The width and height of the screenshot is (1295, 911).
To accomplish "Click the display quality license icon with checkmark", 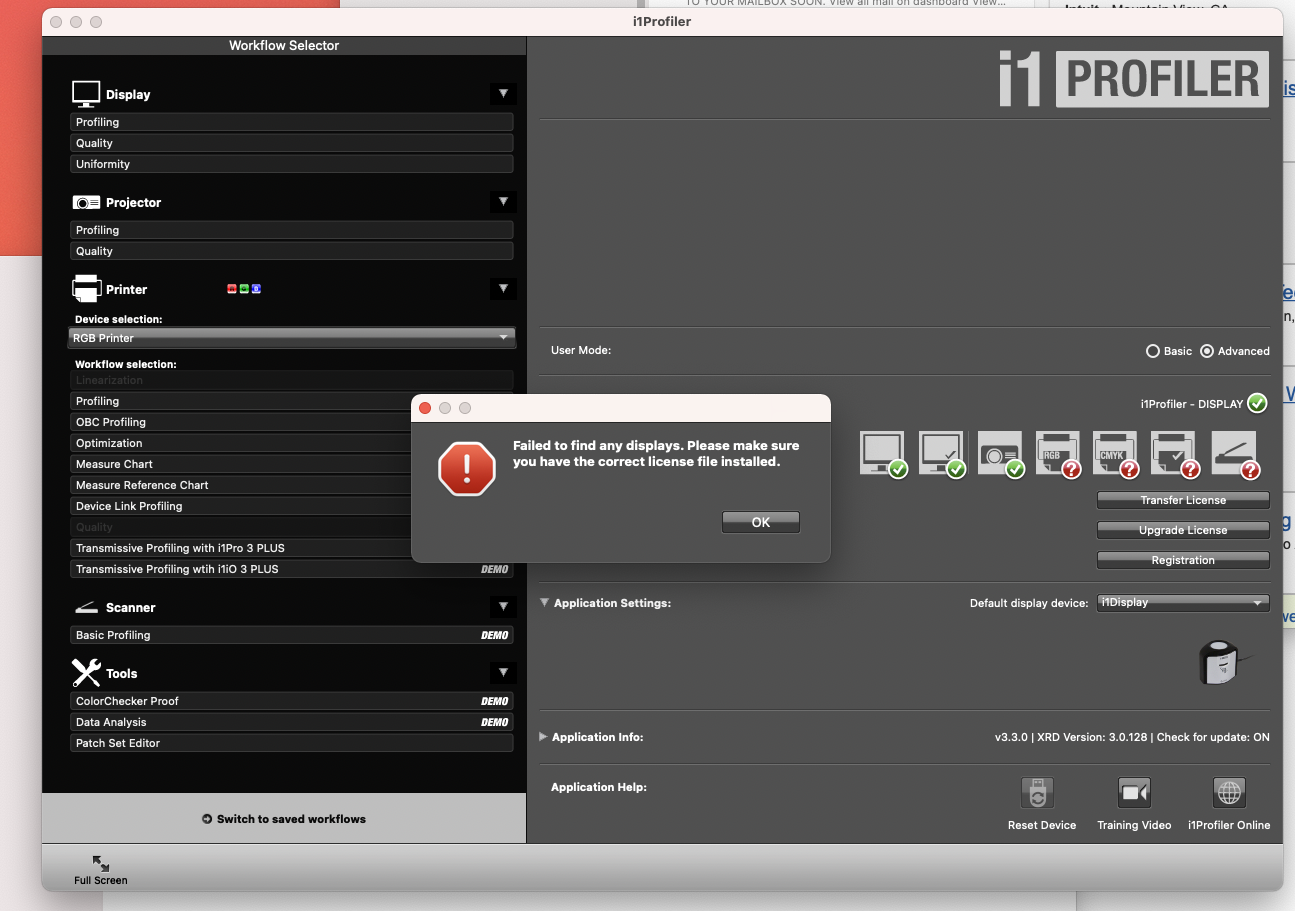I will 941,453.
